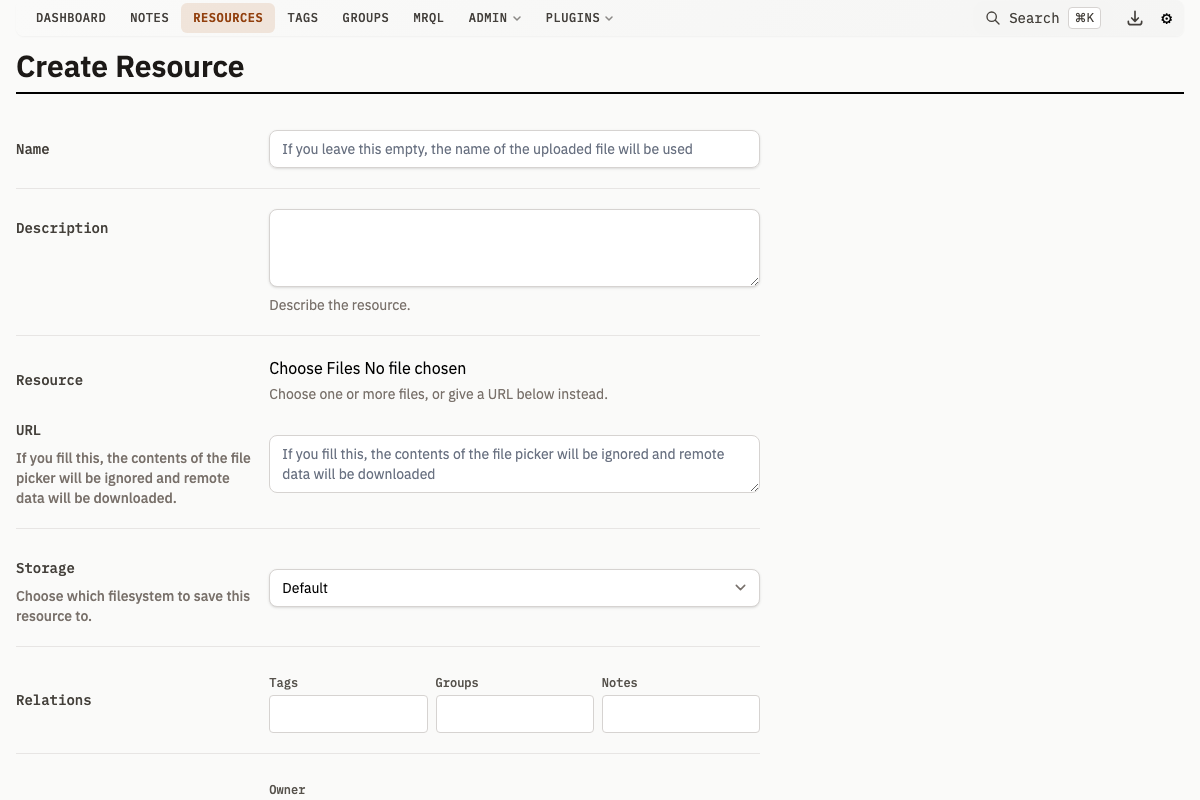Click the 'Create Resource' heading

coord(130,66)
